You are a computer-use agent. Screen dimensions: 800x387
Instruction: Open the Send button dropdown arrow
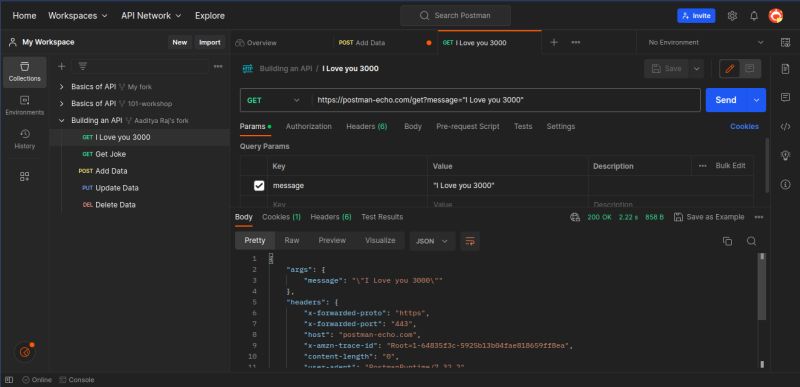coord(756,100)
